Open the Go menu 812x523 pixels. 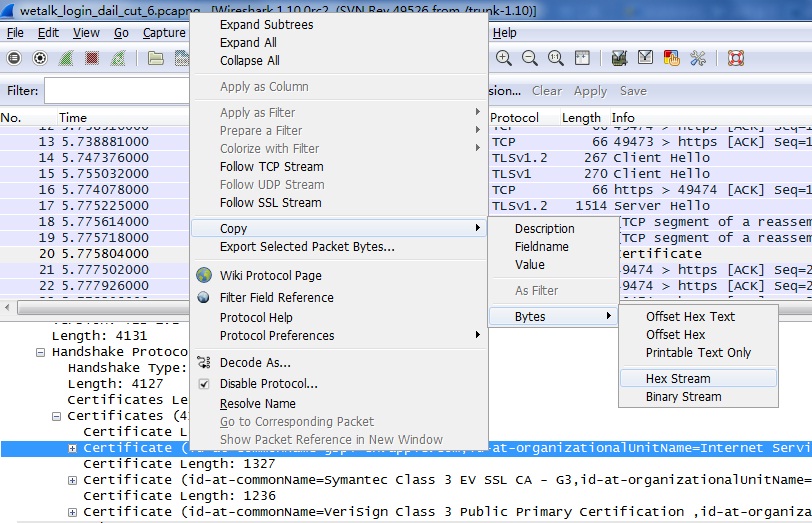point(121,33)
